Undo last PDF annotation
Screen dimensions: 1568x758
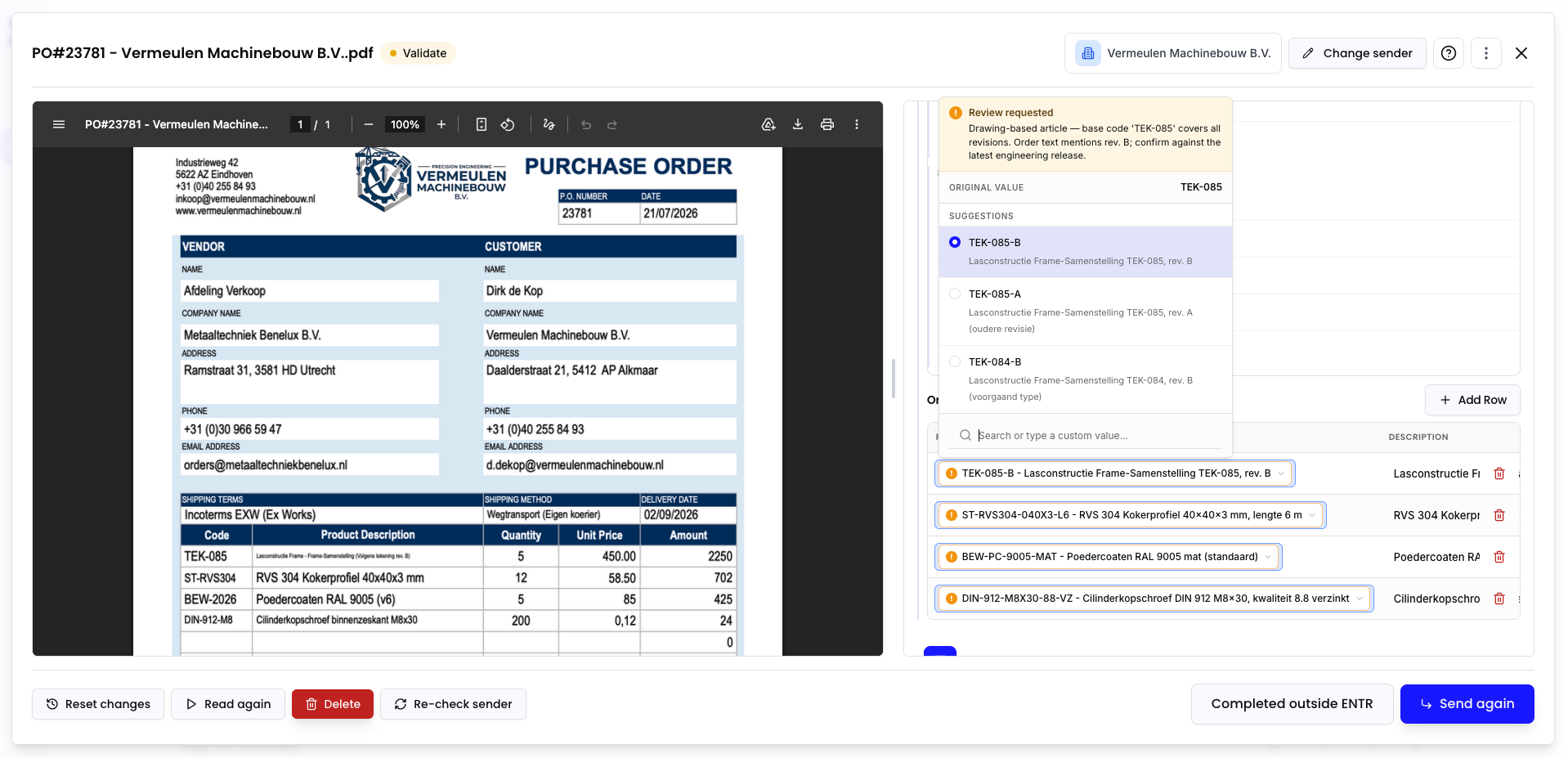586,124
